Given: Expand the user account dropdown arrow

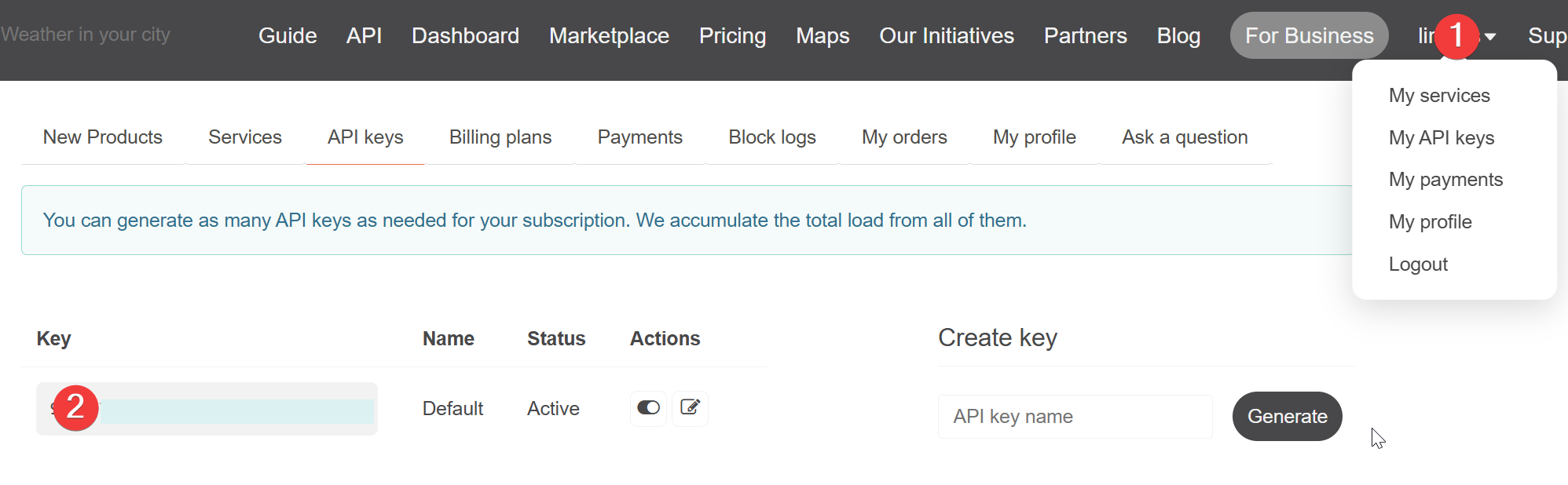Looking at the screenshot, I should coord(1490,37).
